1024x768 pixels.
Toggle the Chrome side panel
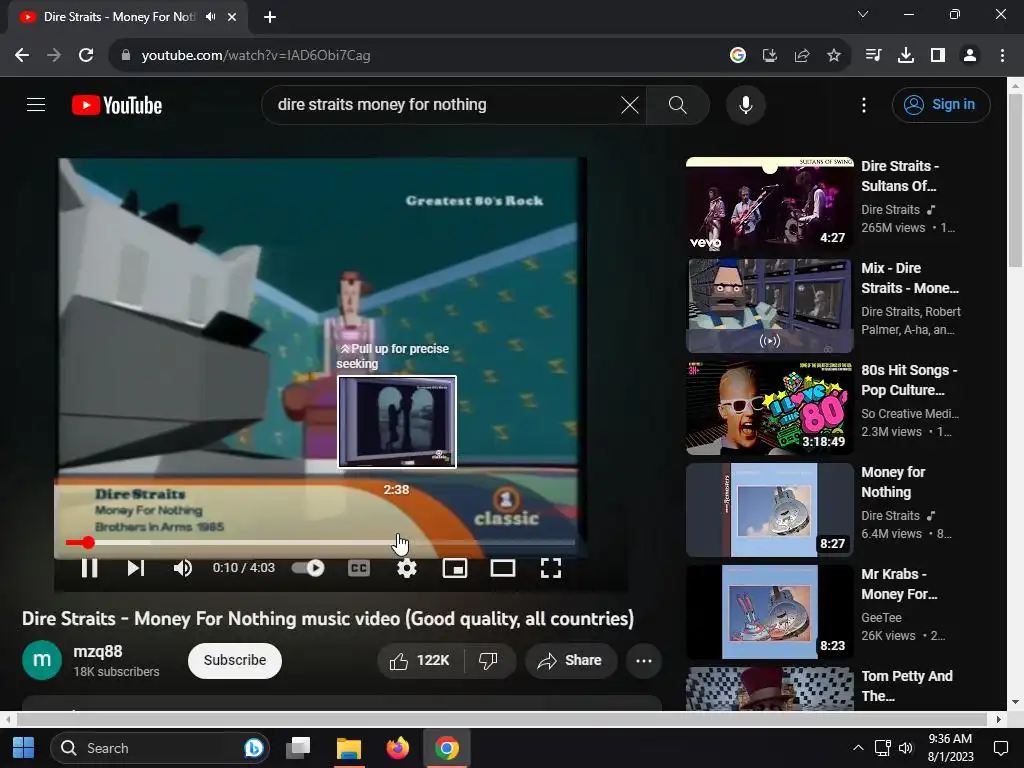tap(938, 56)
